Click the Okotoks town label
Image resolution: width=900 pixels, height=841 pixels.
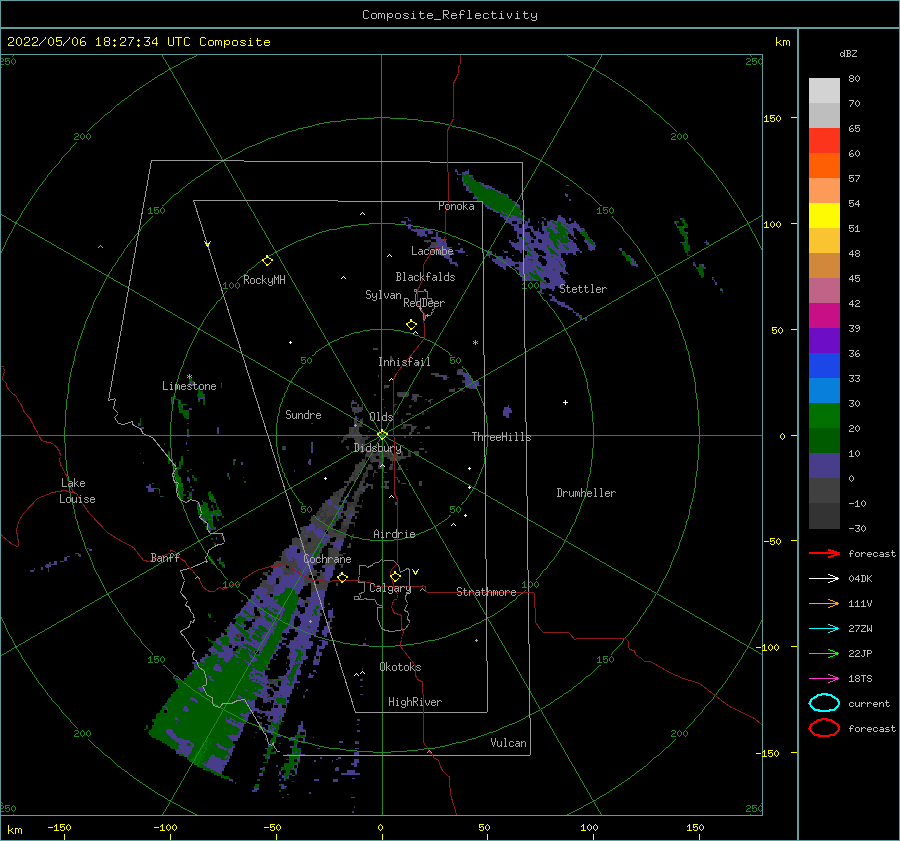tap(400, 667)
